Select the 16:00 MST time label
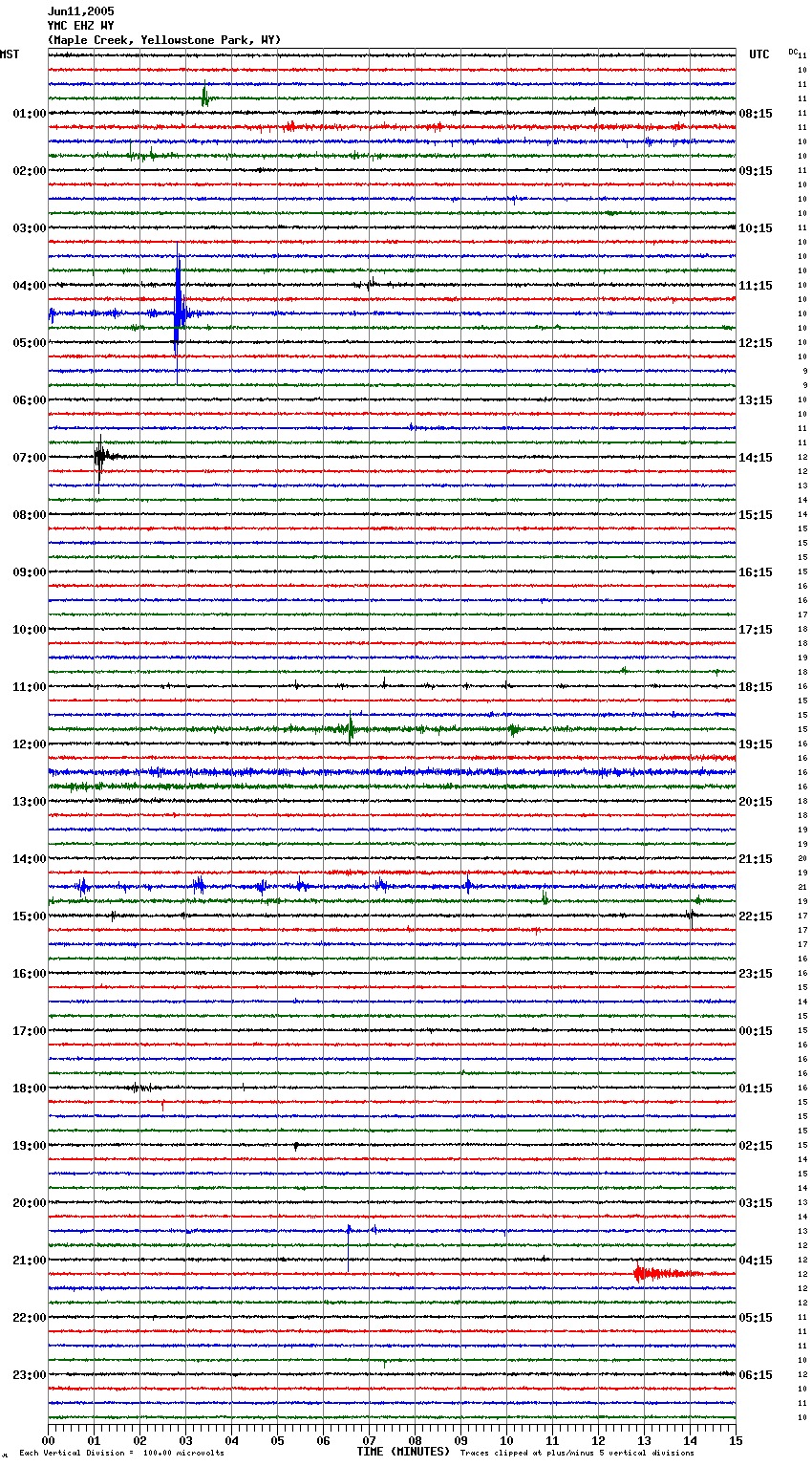 [30, 974]
